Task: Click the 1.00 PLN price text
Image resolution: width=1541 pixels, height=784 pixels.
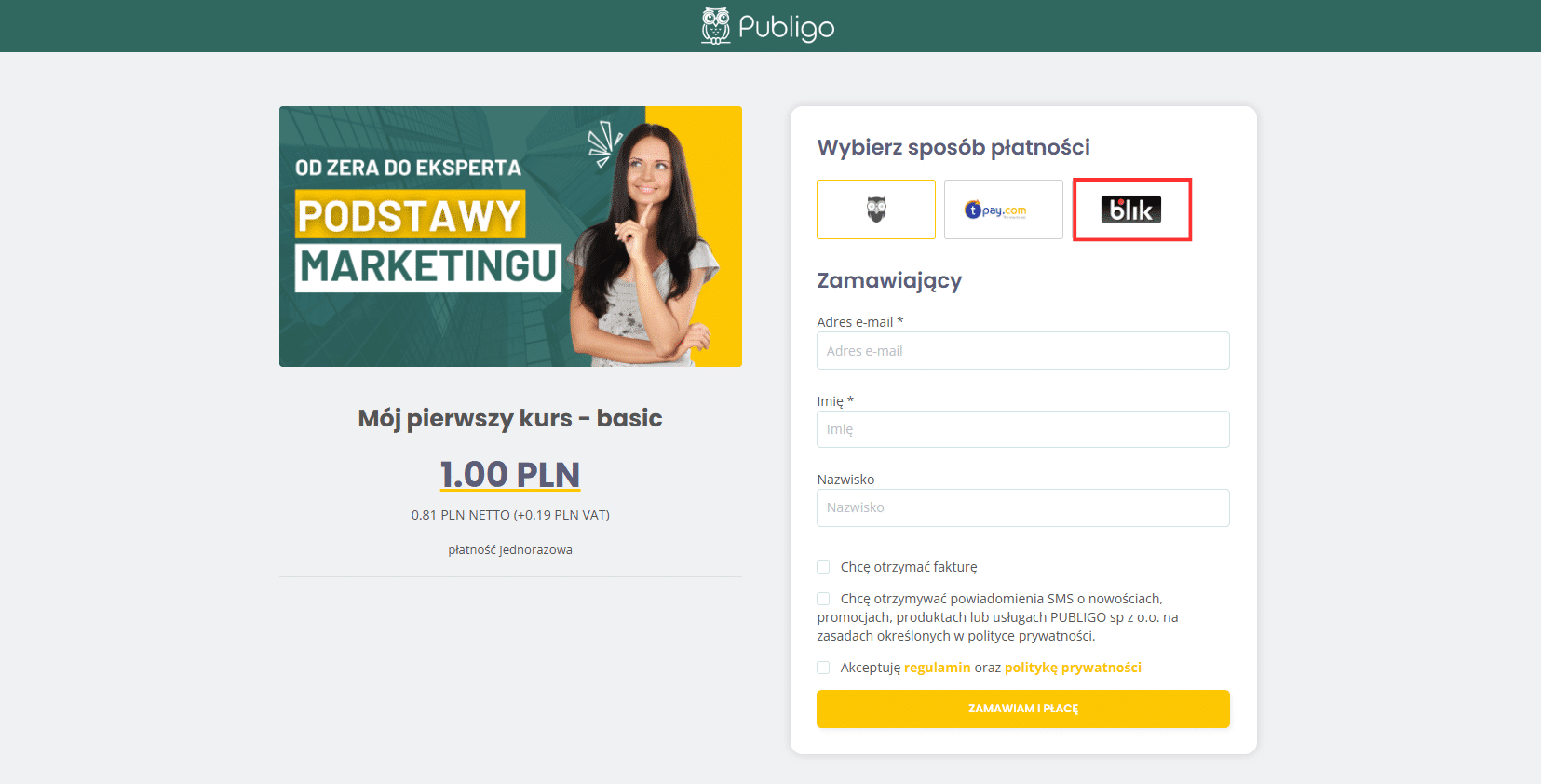Action: (x=510, y=474)
